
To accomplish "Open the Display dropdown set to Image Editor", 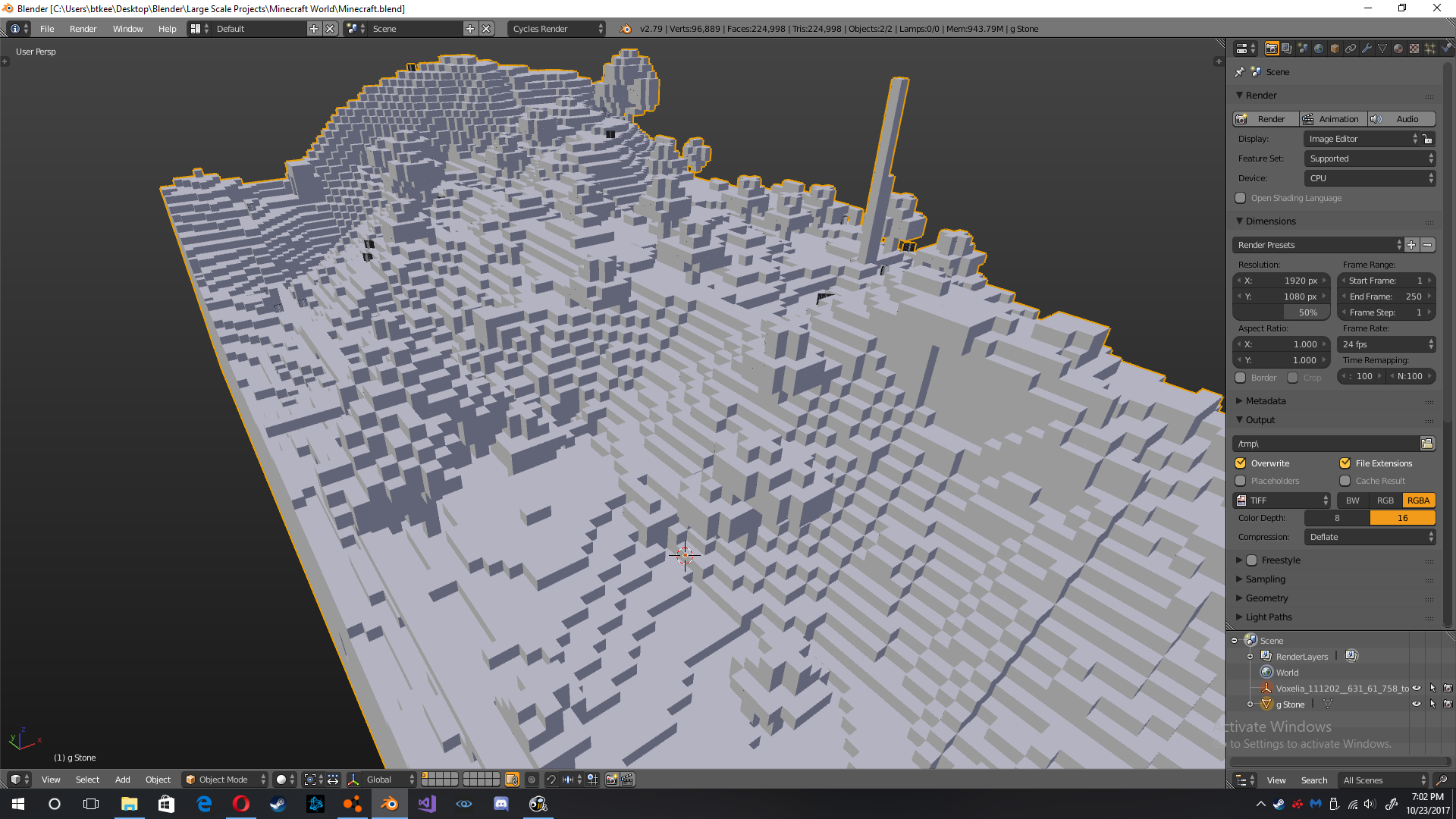I will pyautogui.click(x=1362, y=139).
